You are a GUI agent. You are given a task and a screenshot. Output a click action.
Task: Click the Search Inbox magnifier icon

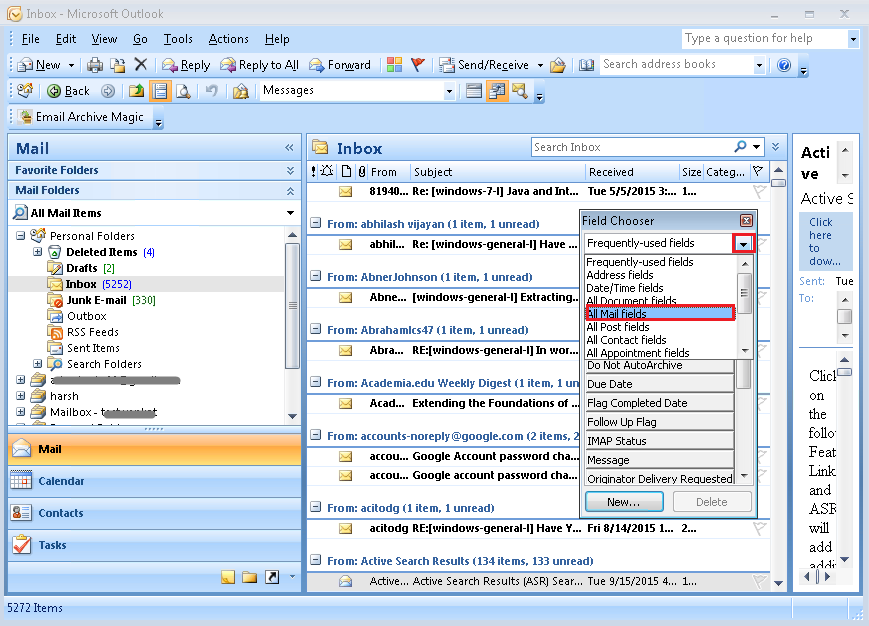pyautogui.click(x=740, y=147)
